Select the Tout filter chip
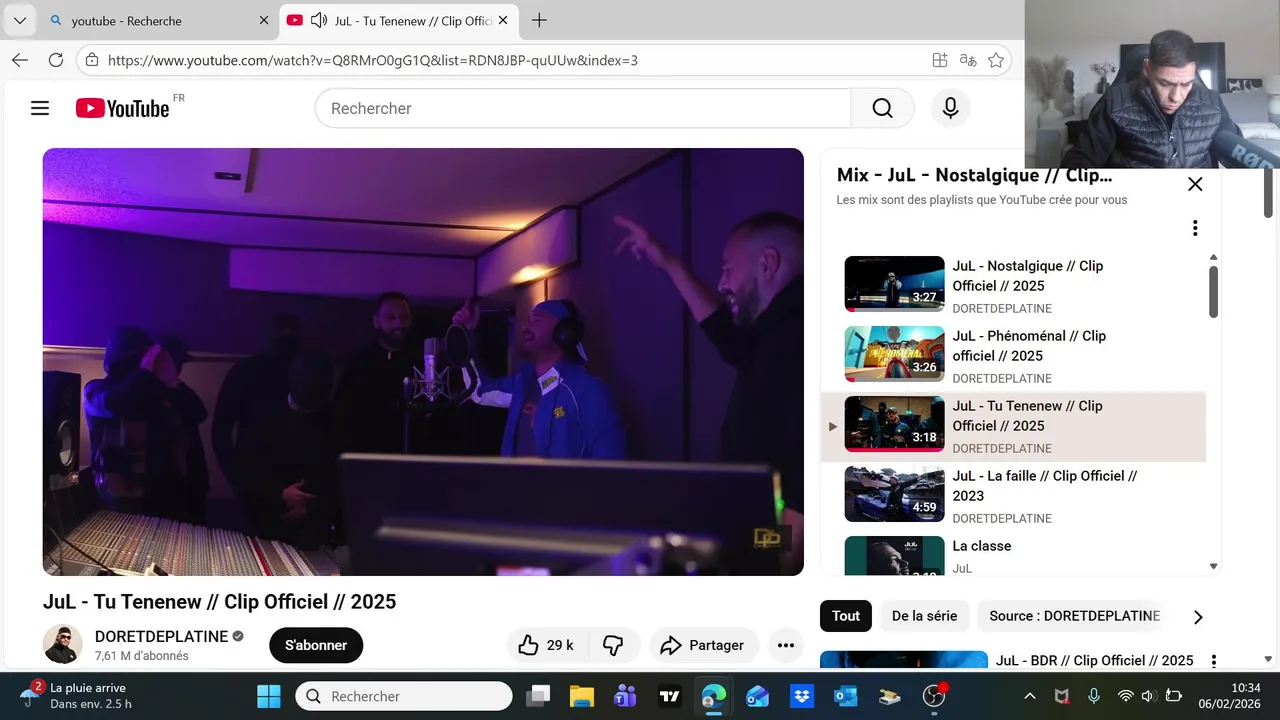The width and height of the screenshot is (1280, 720). click(846, 616)
